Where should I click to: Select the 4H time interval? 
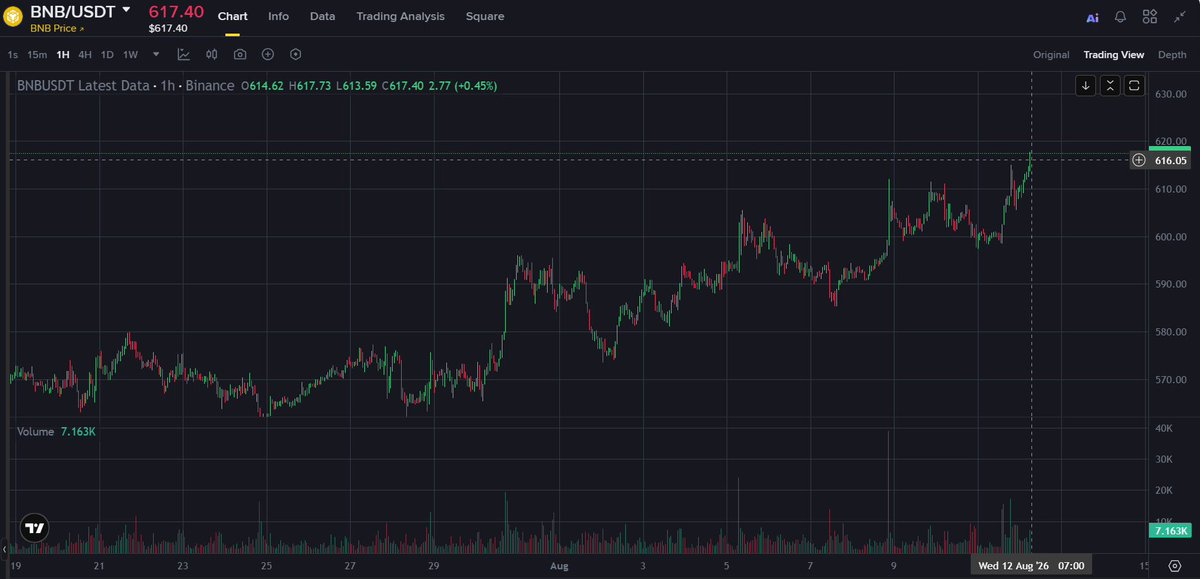click(x=85, y=55)
